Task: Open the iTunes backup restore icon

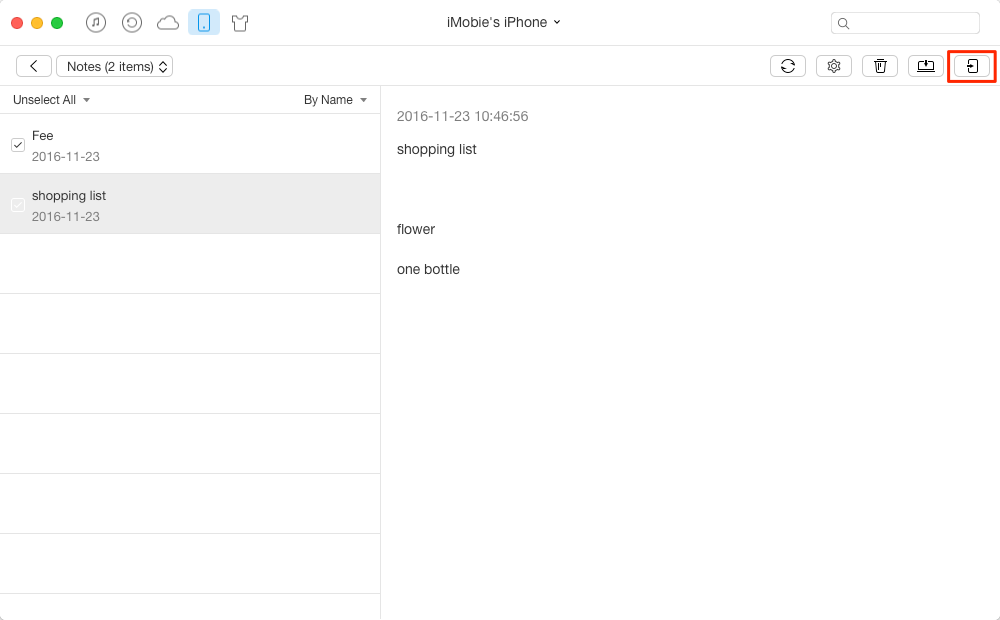Action: [x=132, y=23]
